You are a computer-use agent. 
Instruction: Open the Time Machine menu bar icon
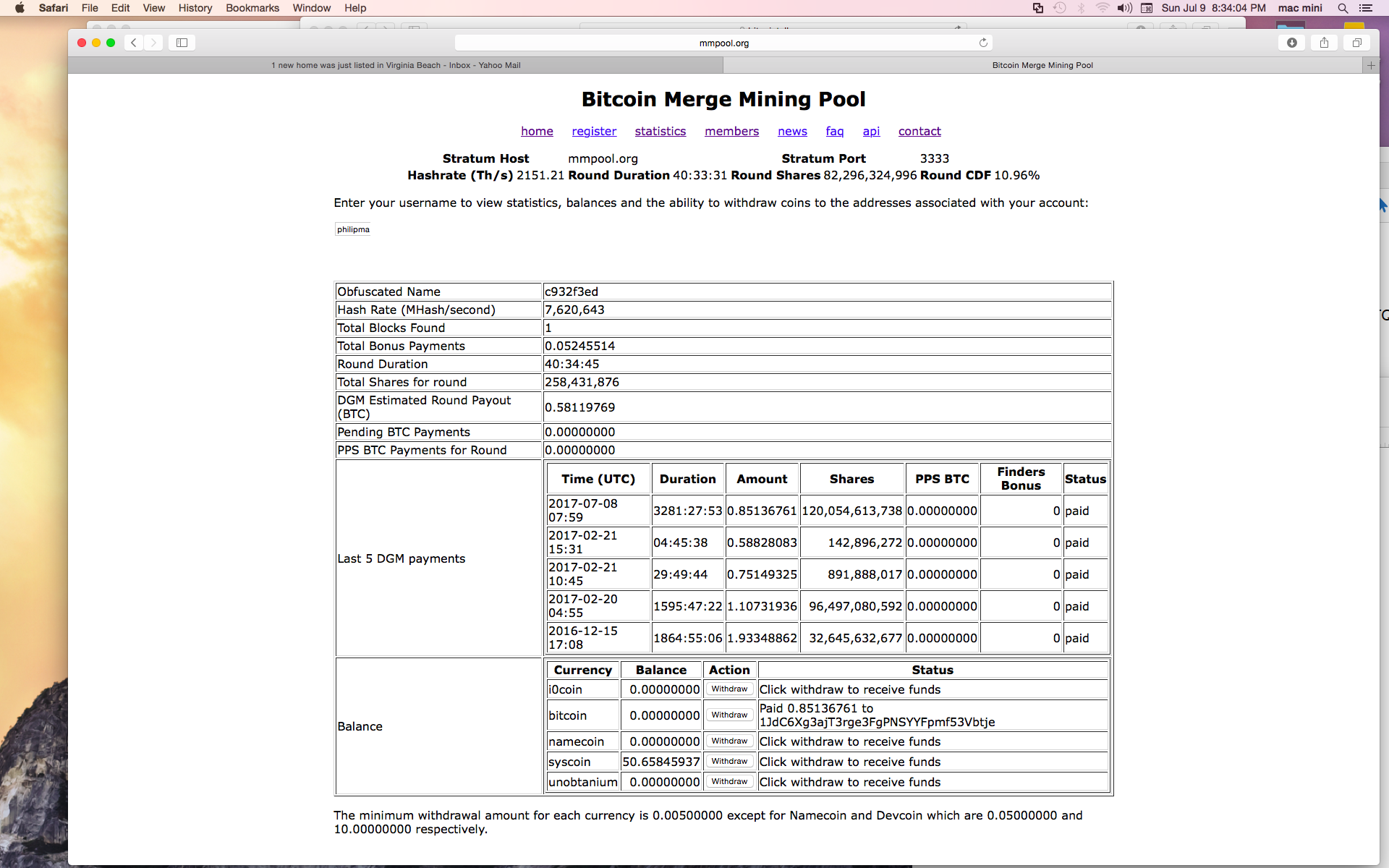coord(1059,8)
